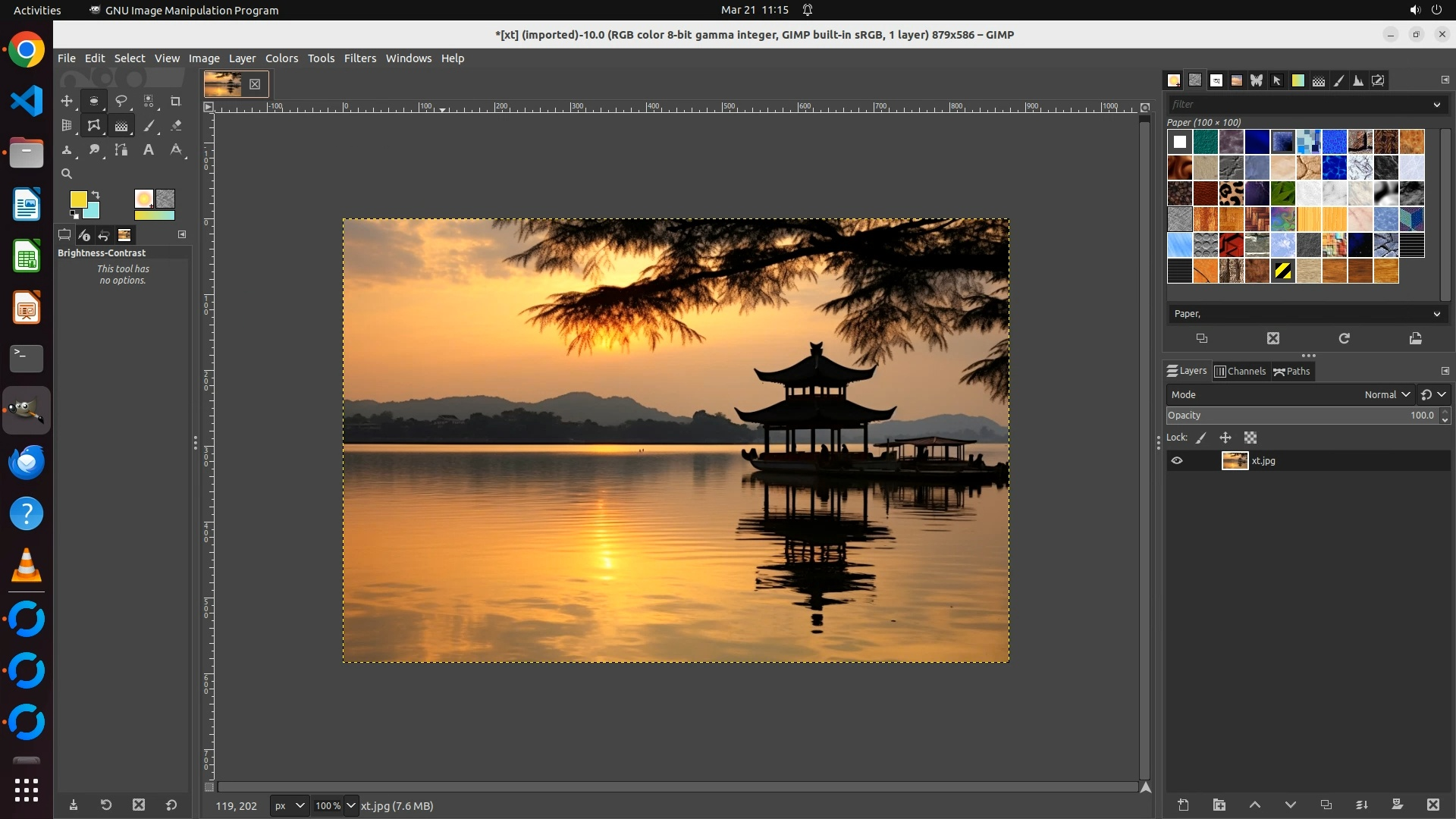1456x819 pixels.
Task: Select the Paintbrush tool
Action: coord(149,126)
